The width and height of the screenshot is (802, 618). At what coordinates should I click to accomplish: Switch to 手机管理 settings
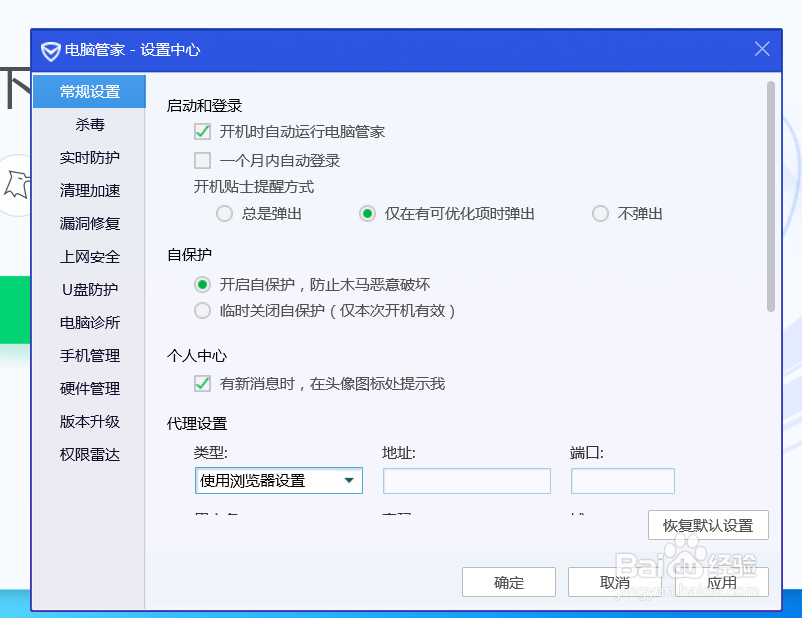pyautogui.click(x=90, y=356)
